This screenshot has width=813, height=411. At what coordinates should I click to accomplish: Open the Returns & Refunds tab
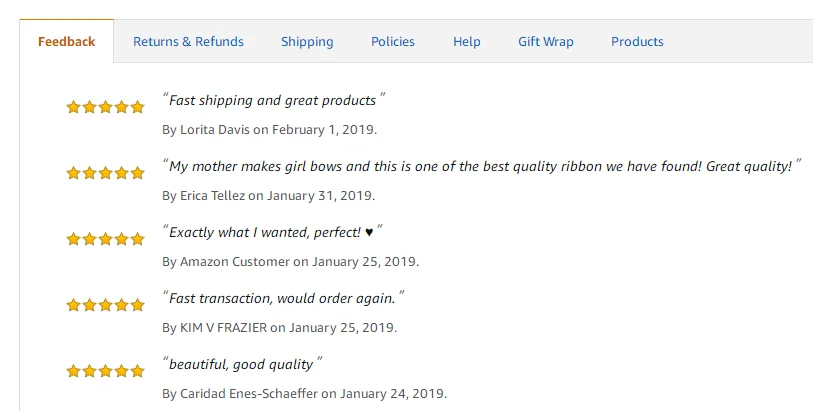tap(188, 41)
